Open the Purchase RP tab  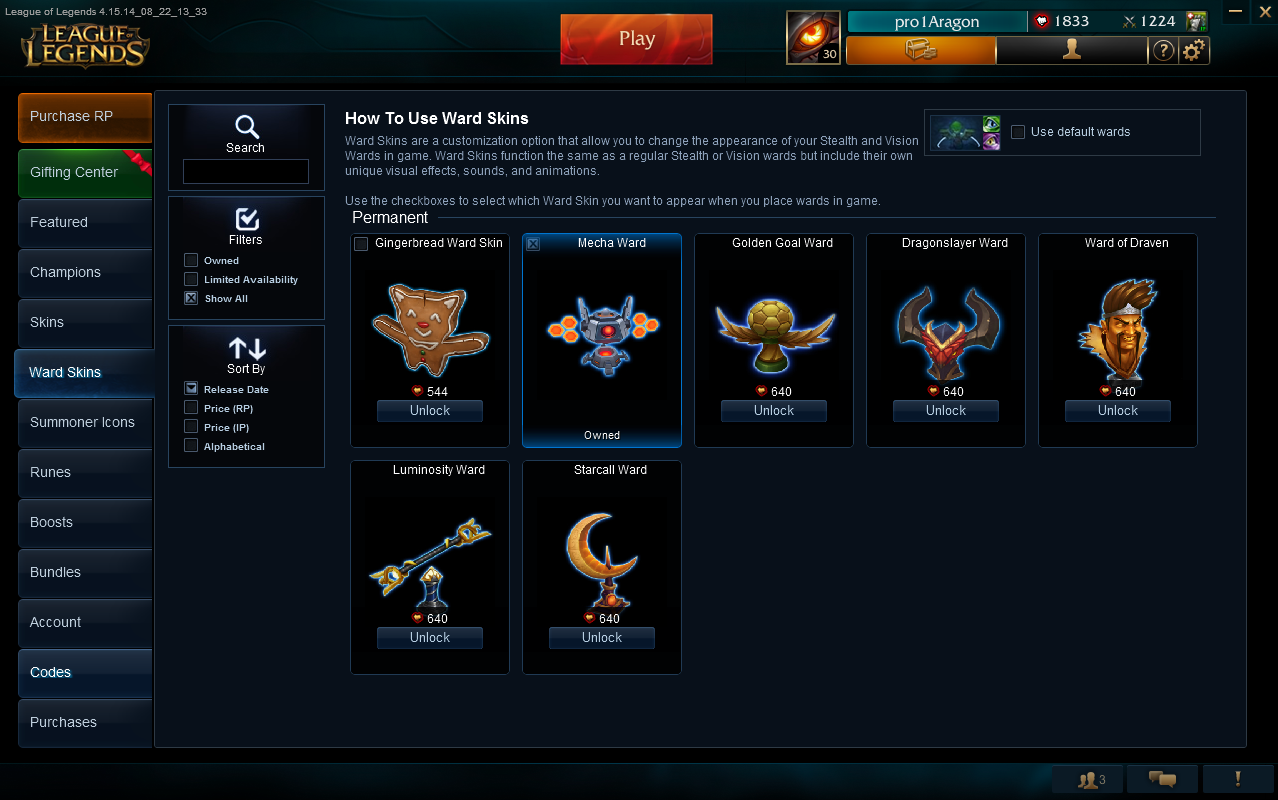coord(86,117)
